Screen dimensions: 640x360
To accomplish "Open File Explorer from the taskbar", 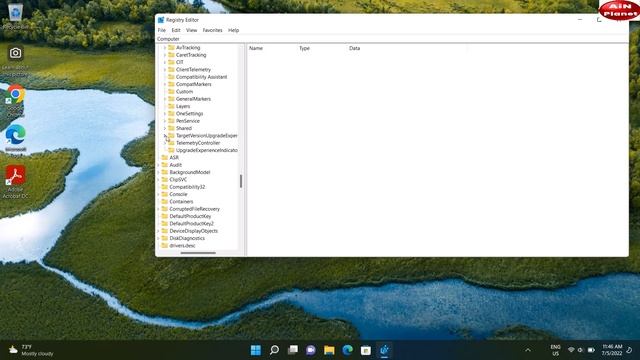I will pos(329,350).
